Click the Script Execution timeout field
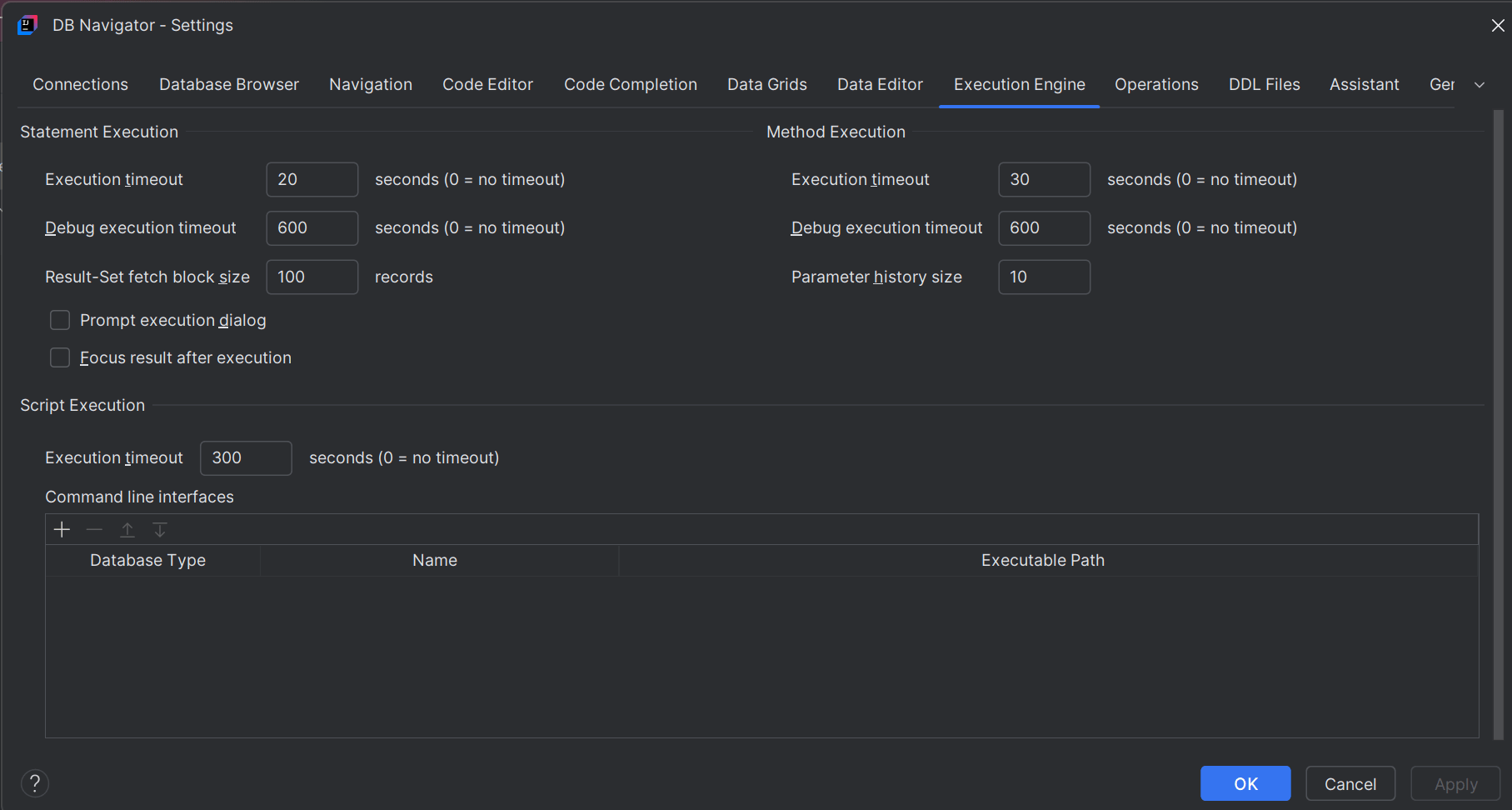This screenshot has width=1512, height=810. (245, 457)
